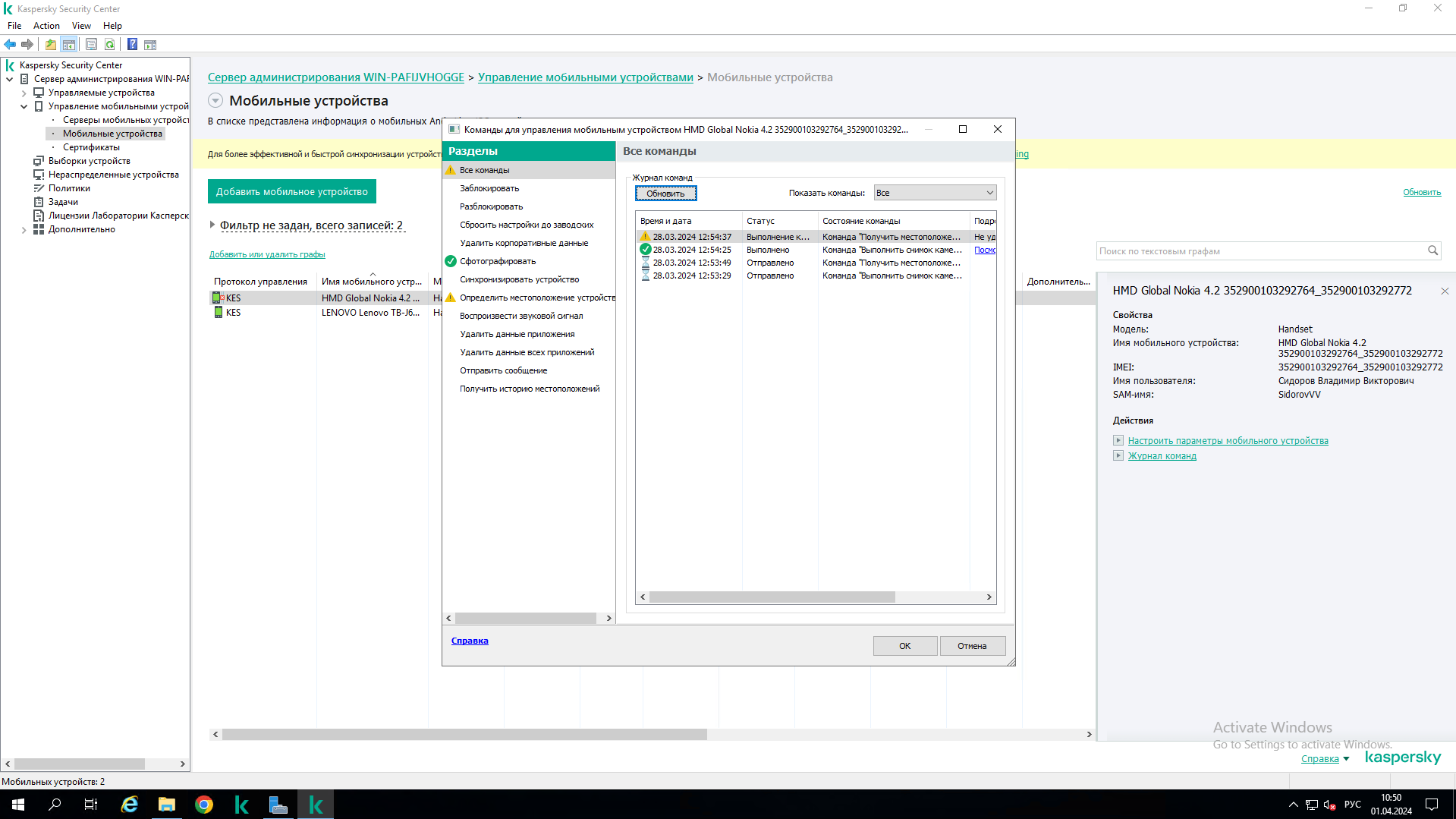Click the blue Help question mark icon
This screenshot has height=819, width=1456.
tap(132, 45)
